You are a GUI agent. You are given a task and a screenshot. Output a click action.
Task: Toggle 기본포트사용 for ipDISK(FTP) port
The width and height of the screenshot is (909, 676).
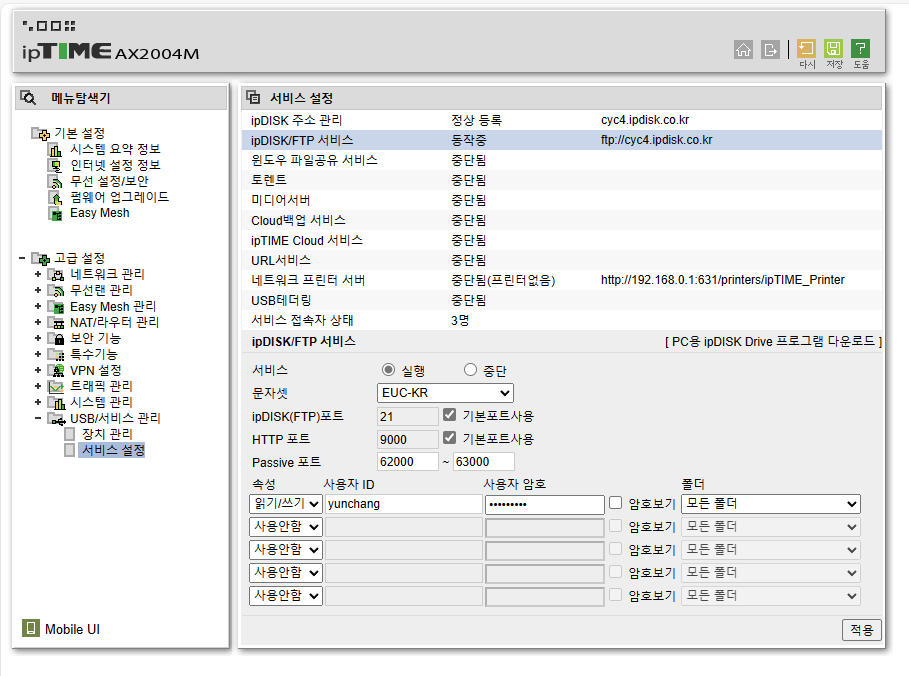449,415
